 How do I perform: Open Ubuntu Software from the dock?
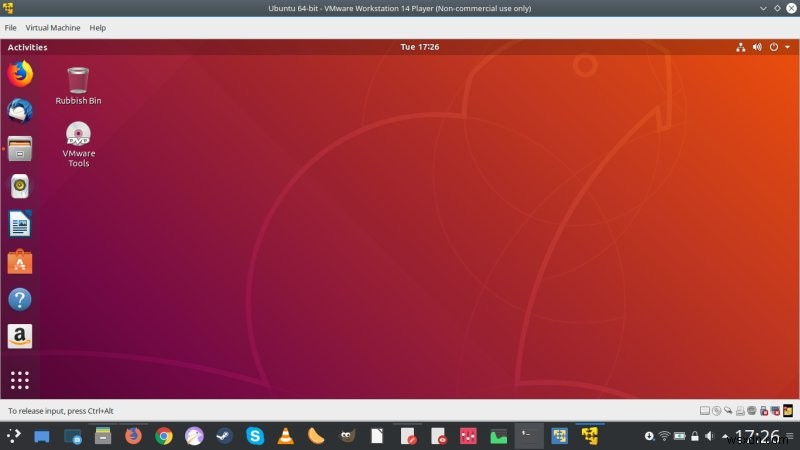pos(20,261)
